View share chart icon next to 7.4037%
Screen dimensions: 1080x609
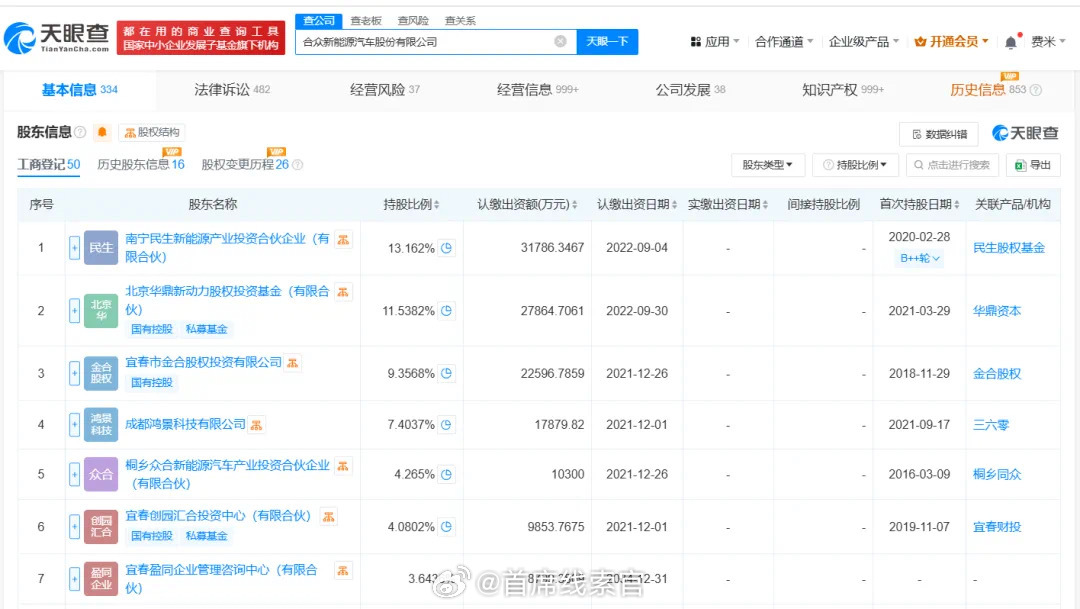(x=446, y=424)
